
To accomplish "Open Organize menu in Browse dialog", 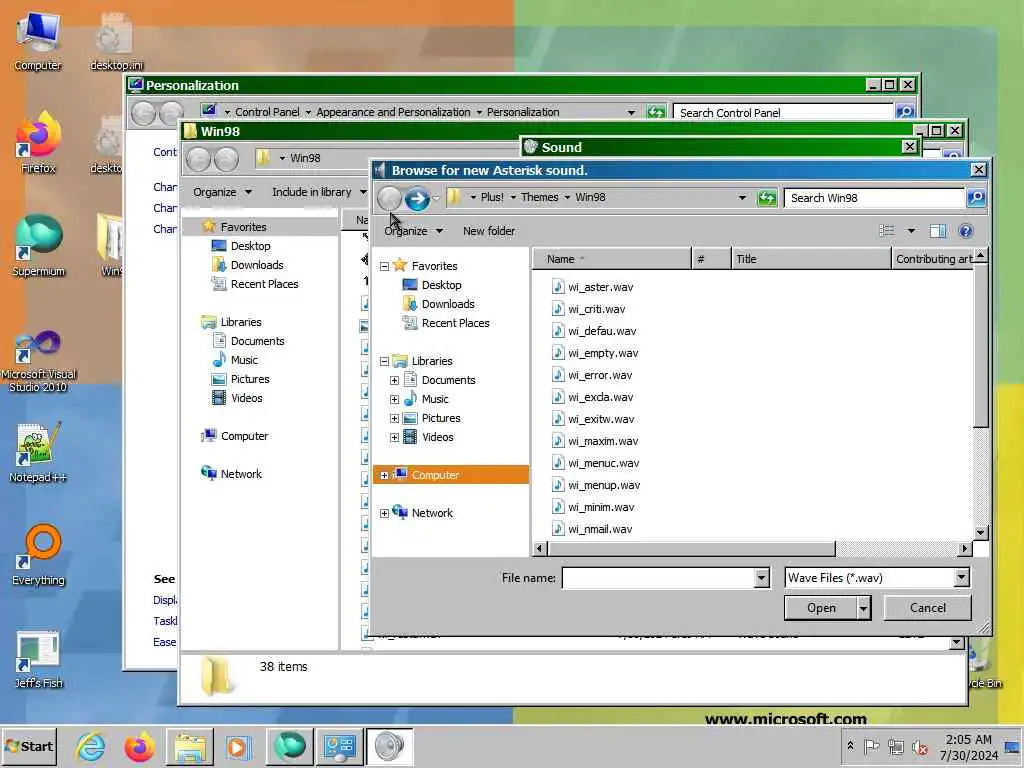I will click(413, 231).
